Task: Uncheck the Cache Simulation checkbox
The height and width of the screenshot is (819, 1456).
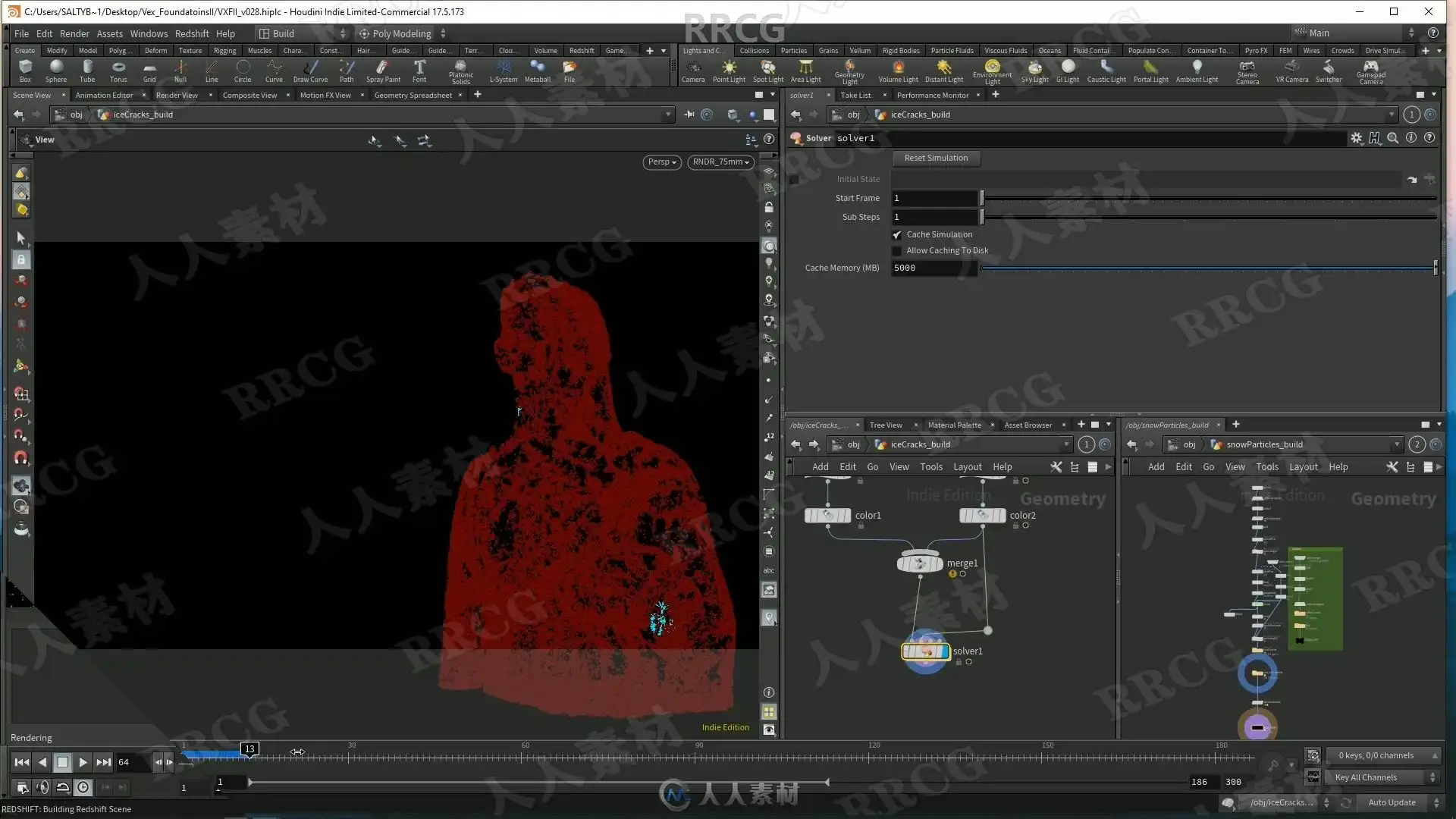Action: point(897,235)
